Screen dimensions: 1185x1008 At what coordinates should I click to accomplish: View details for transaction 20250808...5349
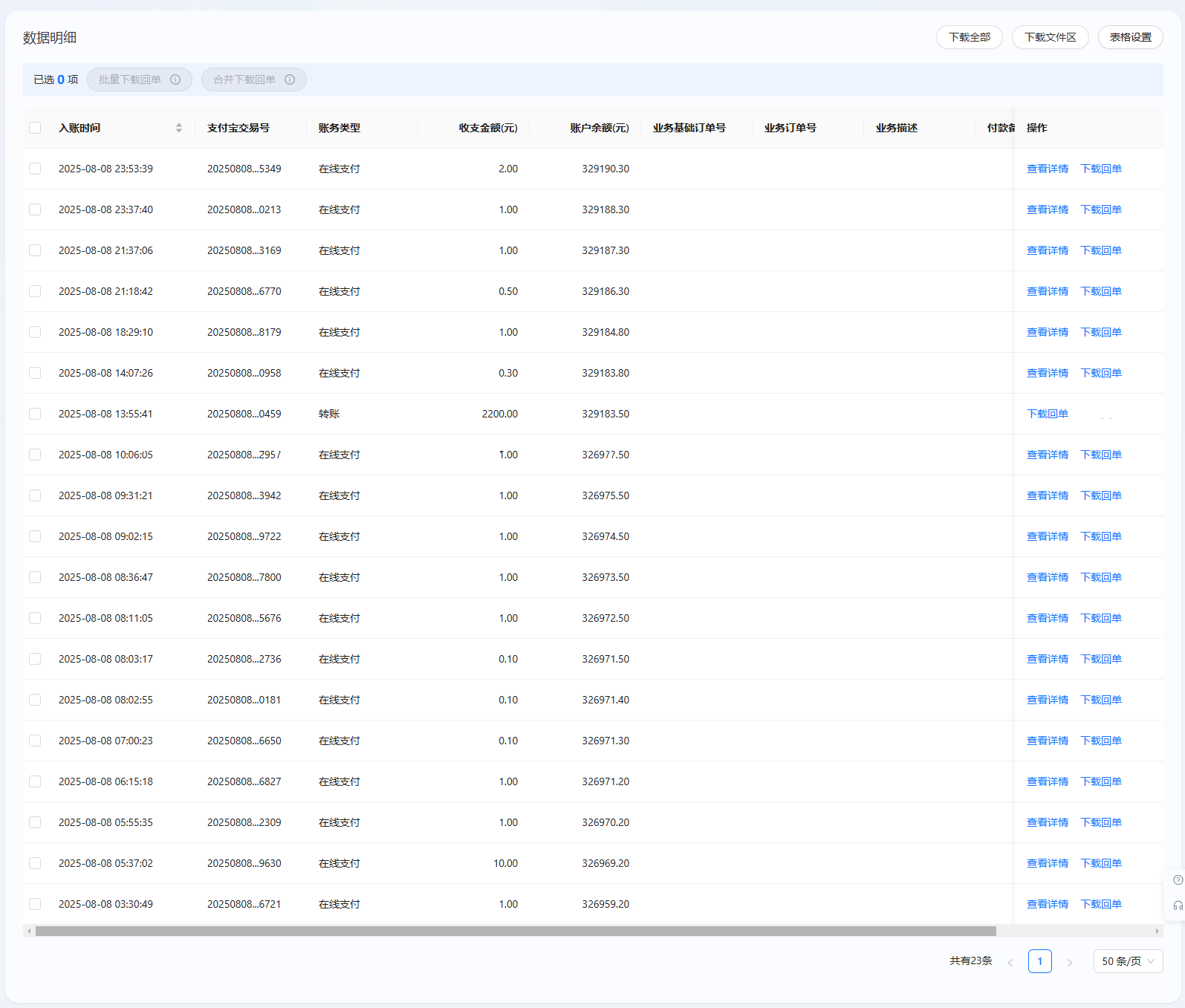click(x=1048, y=169)
